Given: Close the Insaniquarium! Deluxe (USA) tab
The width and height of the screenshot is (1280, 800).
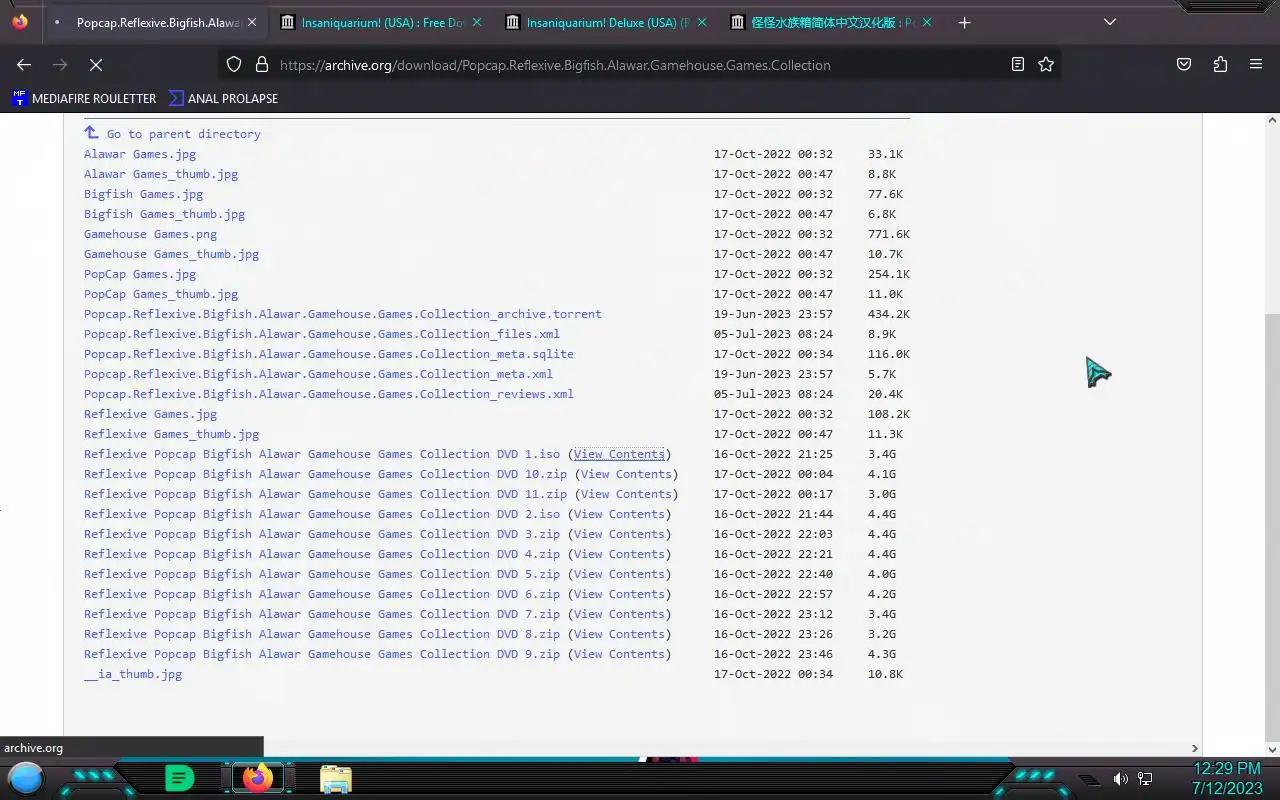Looking at the screenshot, I should 702,22.
